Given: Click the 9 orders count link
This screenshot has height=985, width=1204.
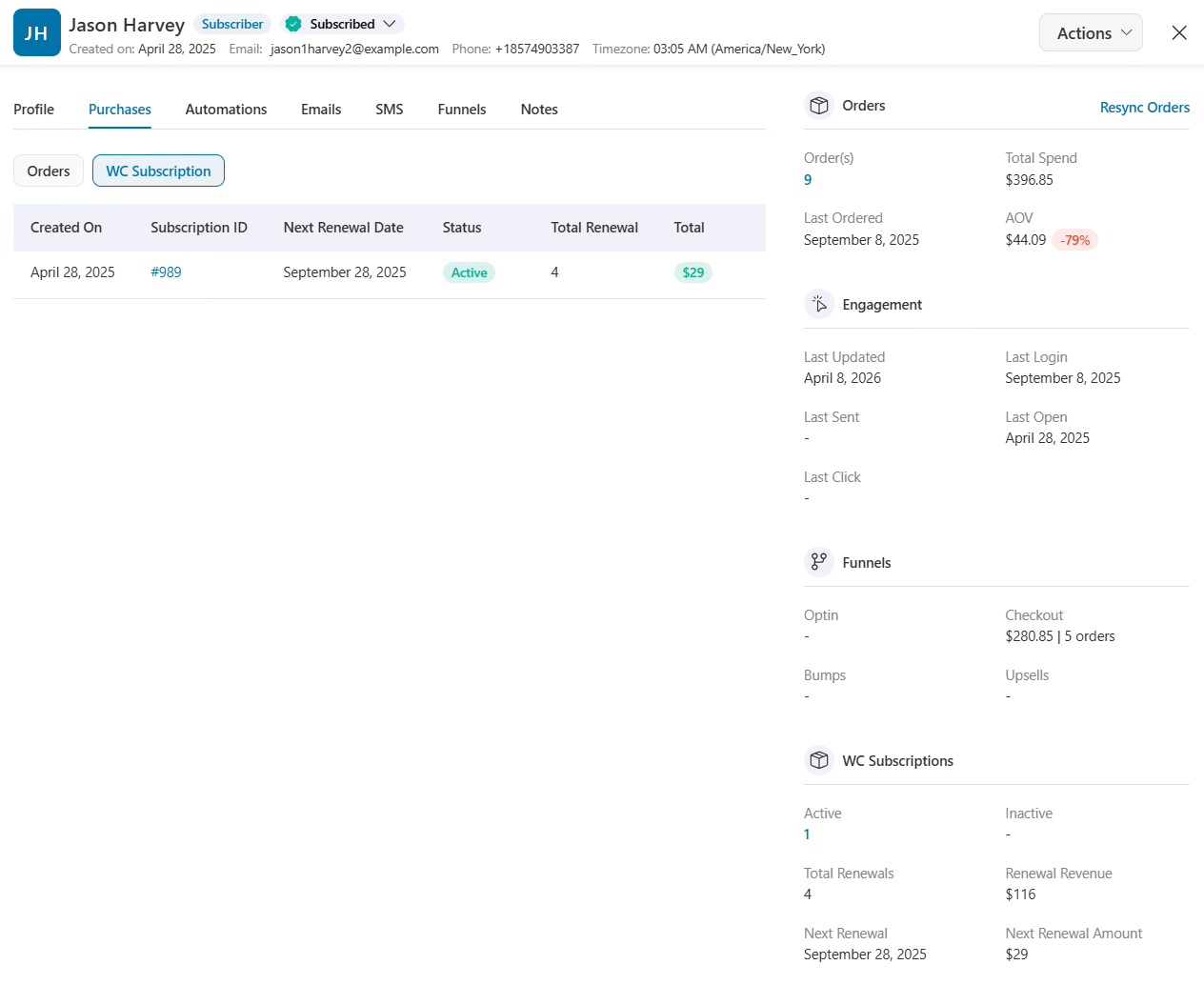Looking at the screenshot, I should [x=807, y=179].
